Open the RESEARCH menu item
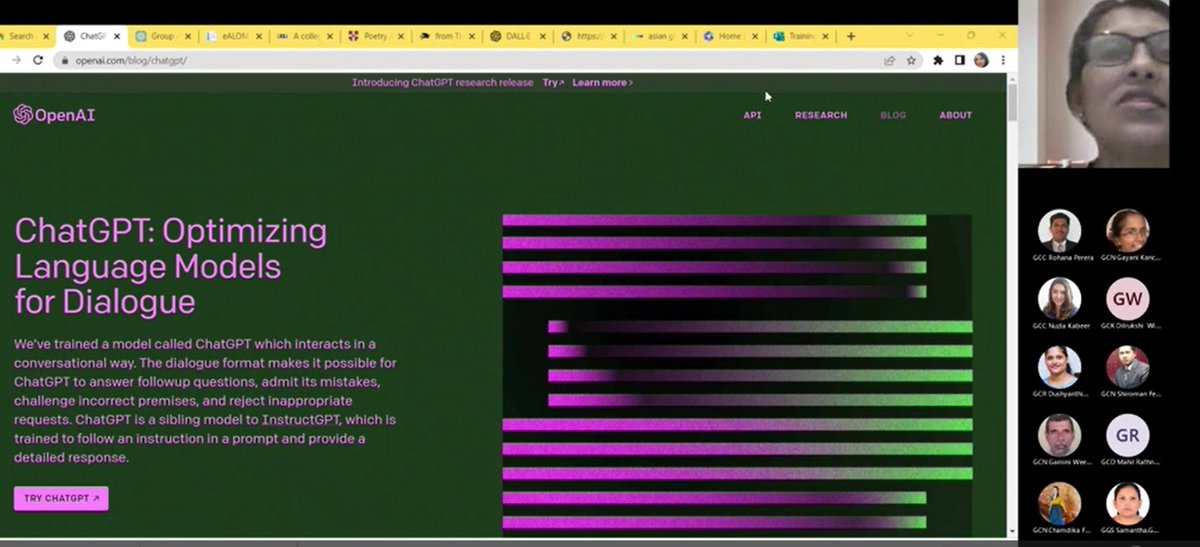This screenshot has width=1200, height=547. 821,115
